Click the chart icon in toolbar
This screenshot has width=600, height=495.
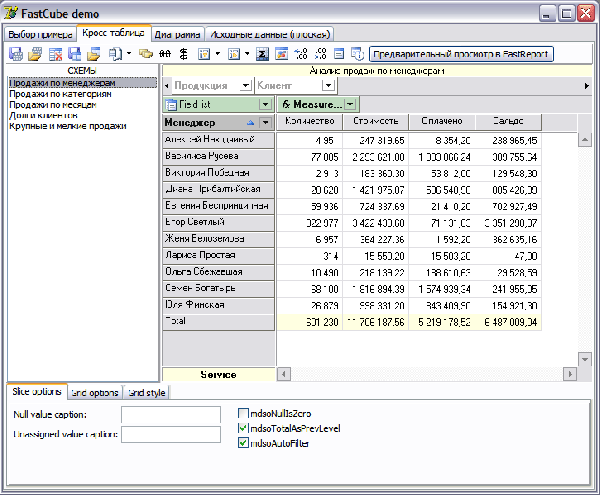281,53
